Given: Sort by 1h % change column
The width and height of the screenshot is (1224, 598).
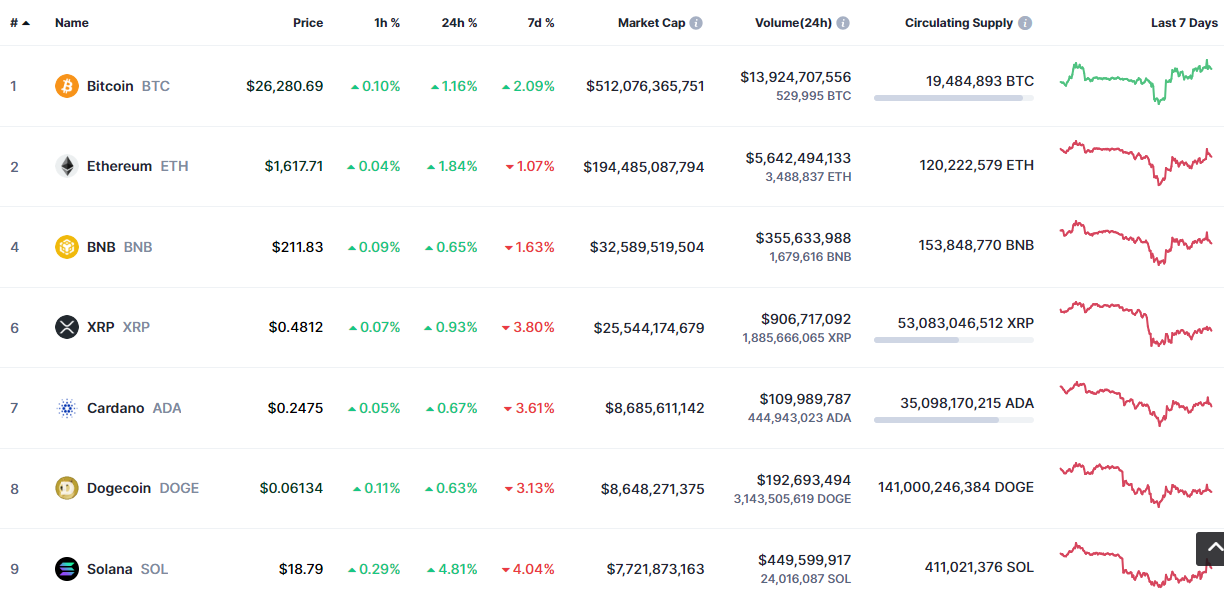Looking at the screenshot, I should tap(387, 23).
